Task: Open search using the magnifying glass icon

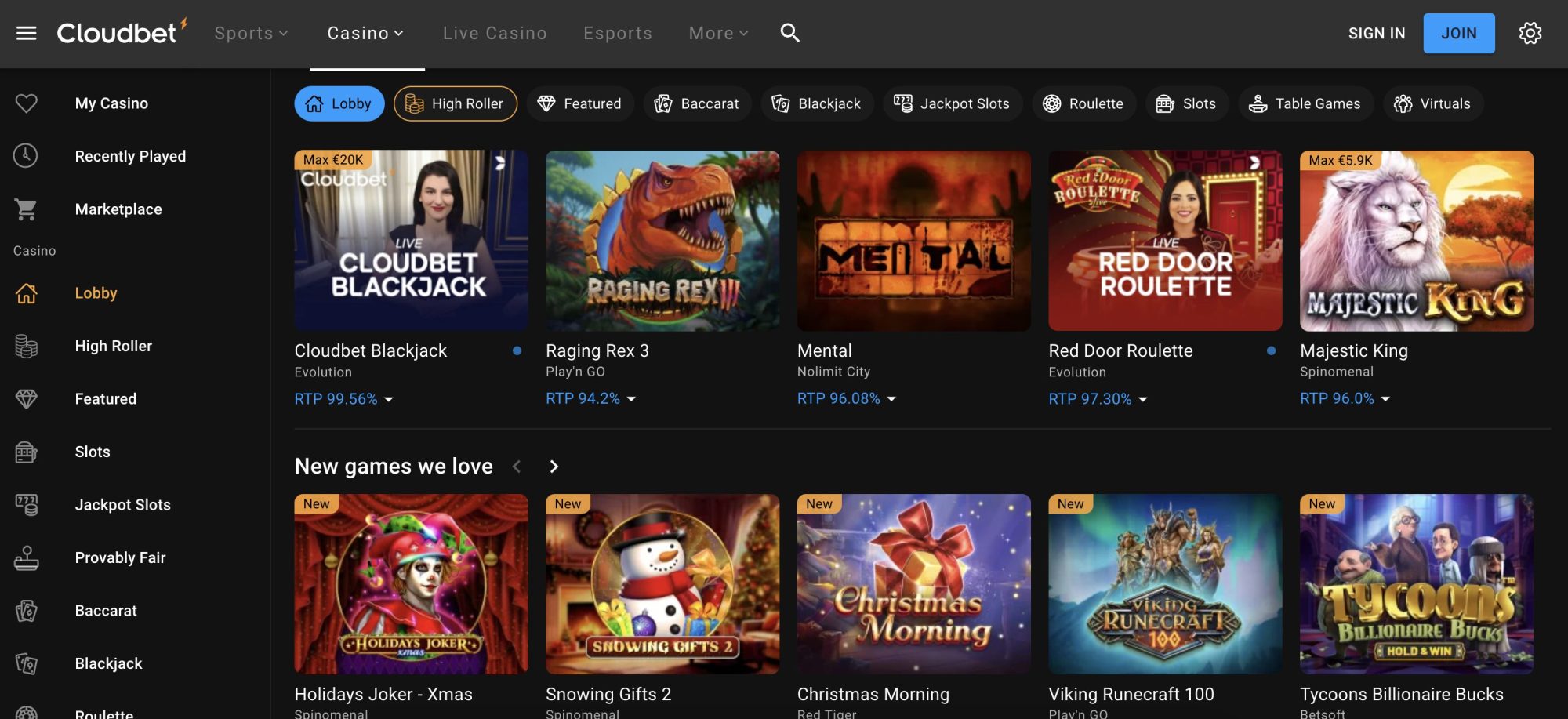Action: 789,33
